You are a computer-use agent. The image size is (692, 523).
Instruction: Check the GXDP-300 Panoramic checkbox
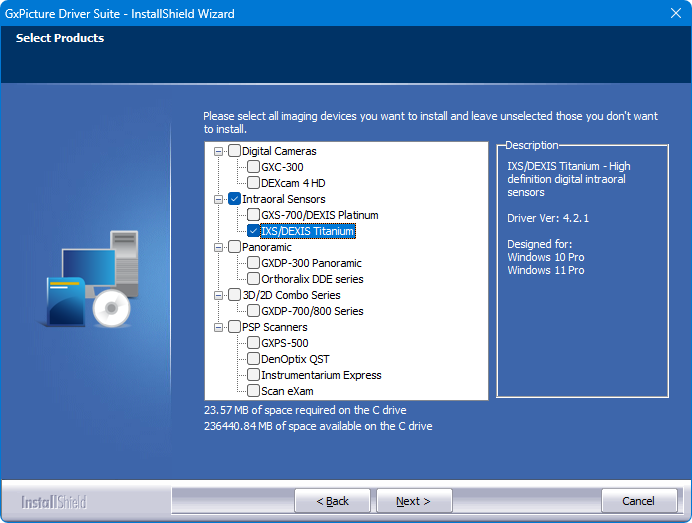pos(254,263)
